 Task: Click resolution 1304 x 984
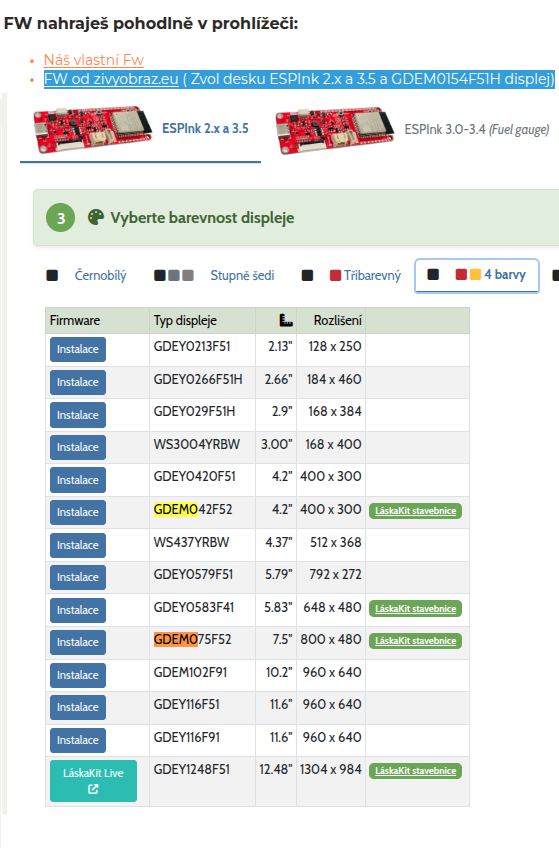pyautogui.click(x=331, y=770)
